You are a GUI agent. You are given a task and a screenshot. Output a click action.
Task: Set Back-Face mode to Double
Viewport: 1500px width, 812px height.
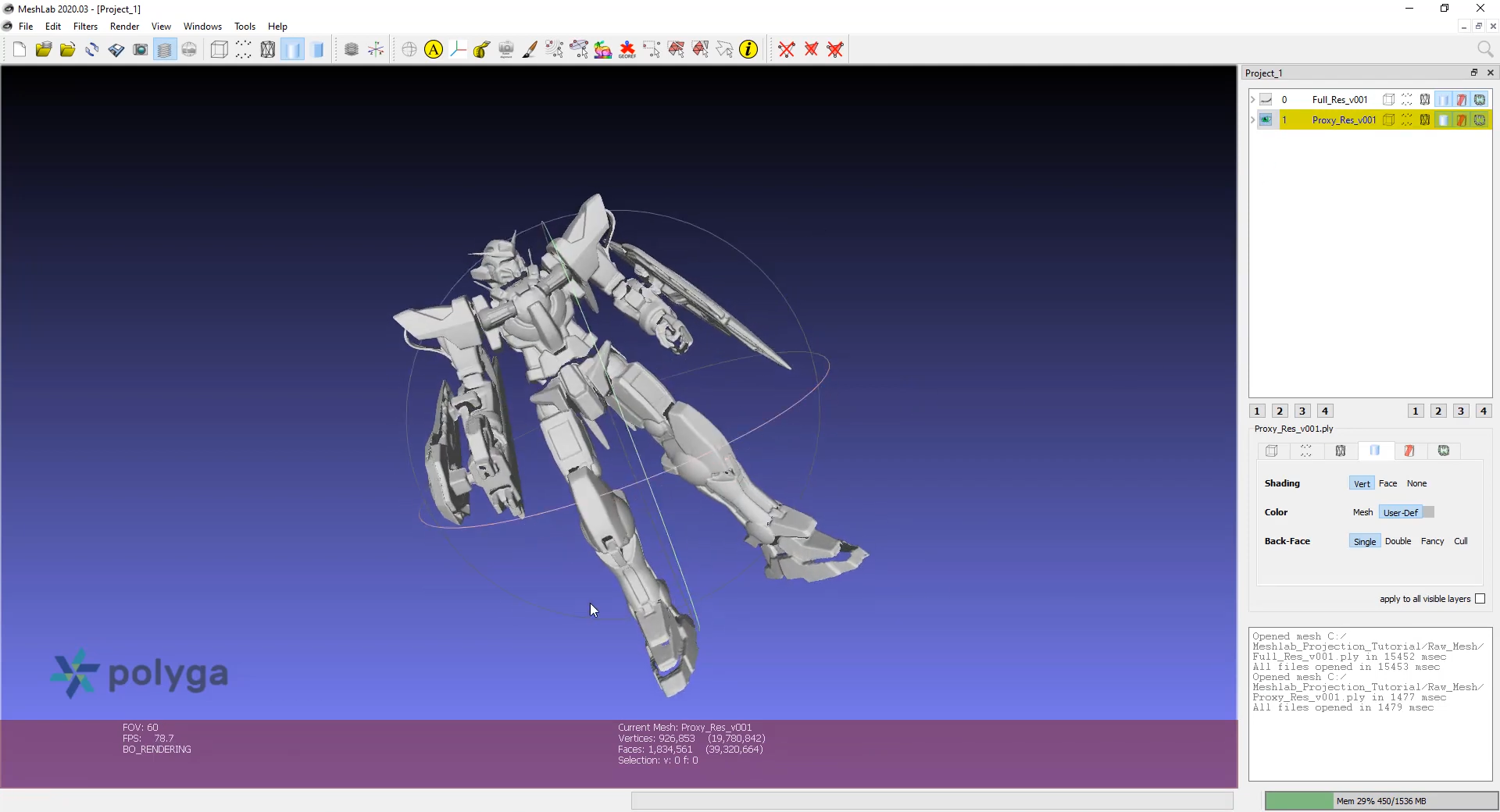click(1398, 541)
